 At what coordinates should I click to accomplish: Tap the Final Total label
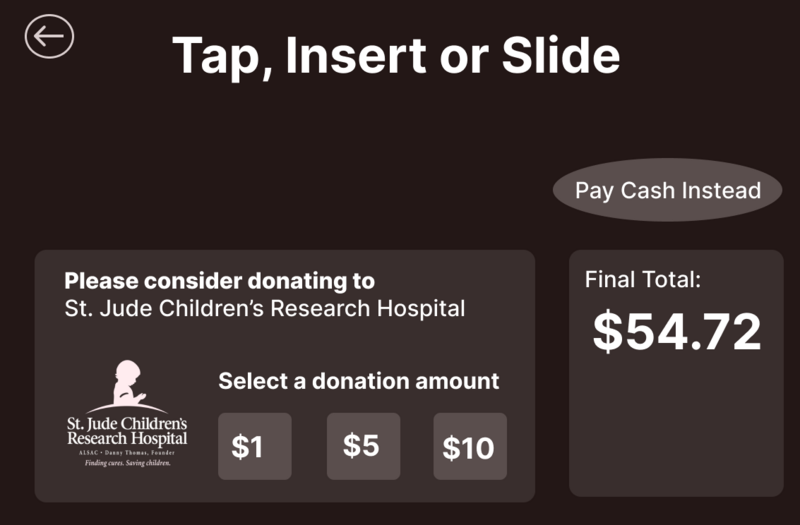(x=643, y=280)
